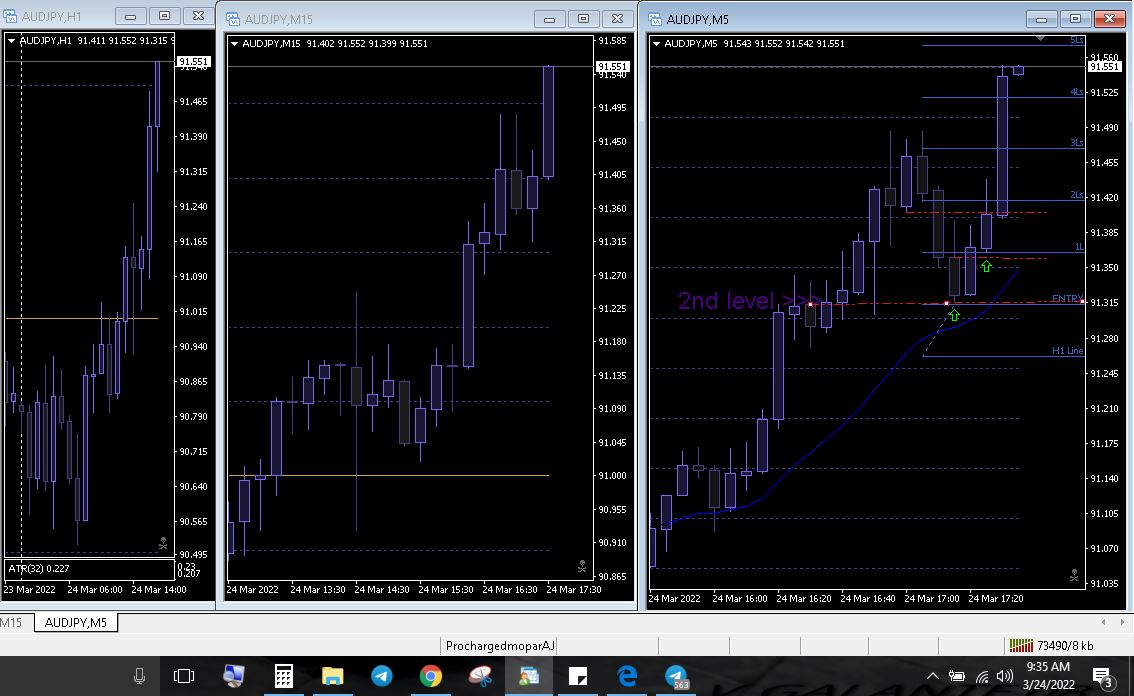Open the computer monitor app taskbar icon
The height and width of the screenshot is (696, 1134).
click(x=234, y=676)
